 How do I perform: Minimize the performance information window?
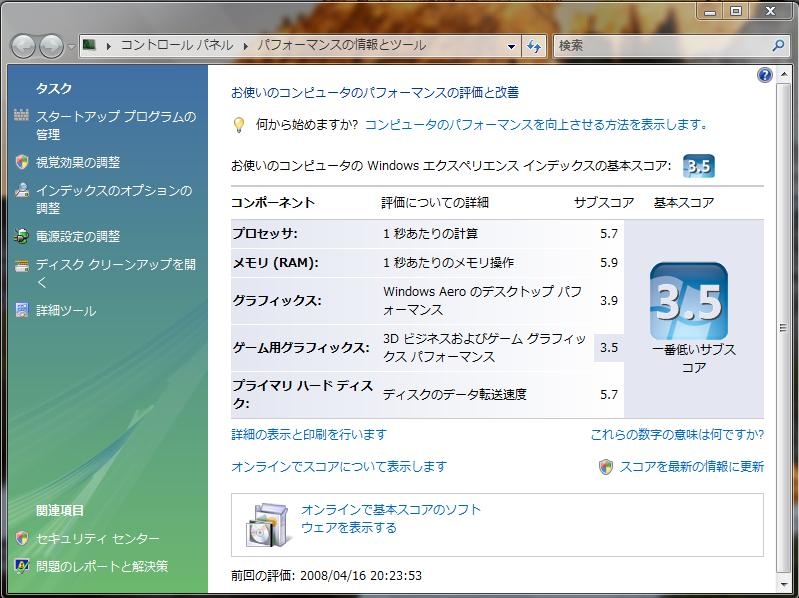click(x=711, y=11)
